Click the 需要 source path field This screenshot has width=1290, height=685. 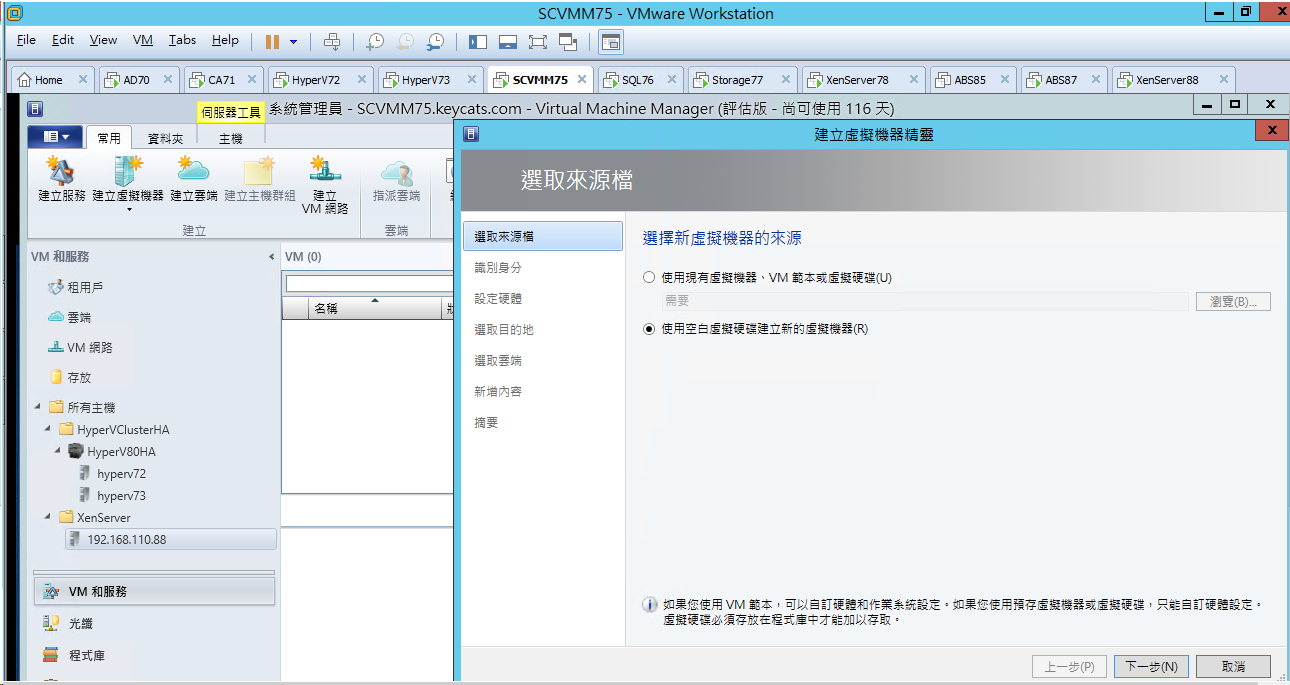pyautogui.click(x=925, y=301)
